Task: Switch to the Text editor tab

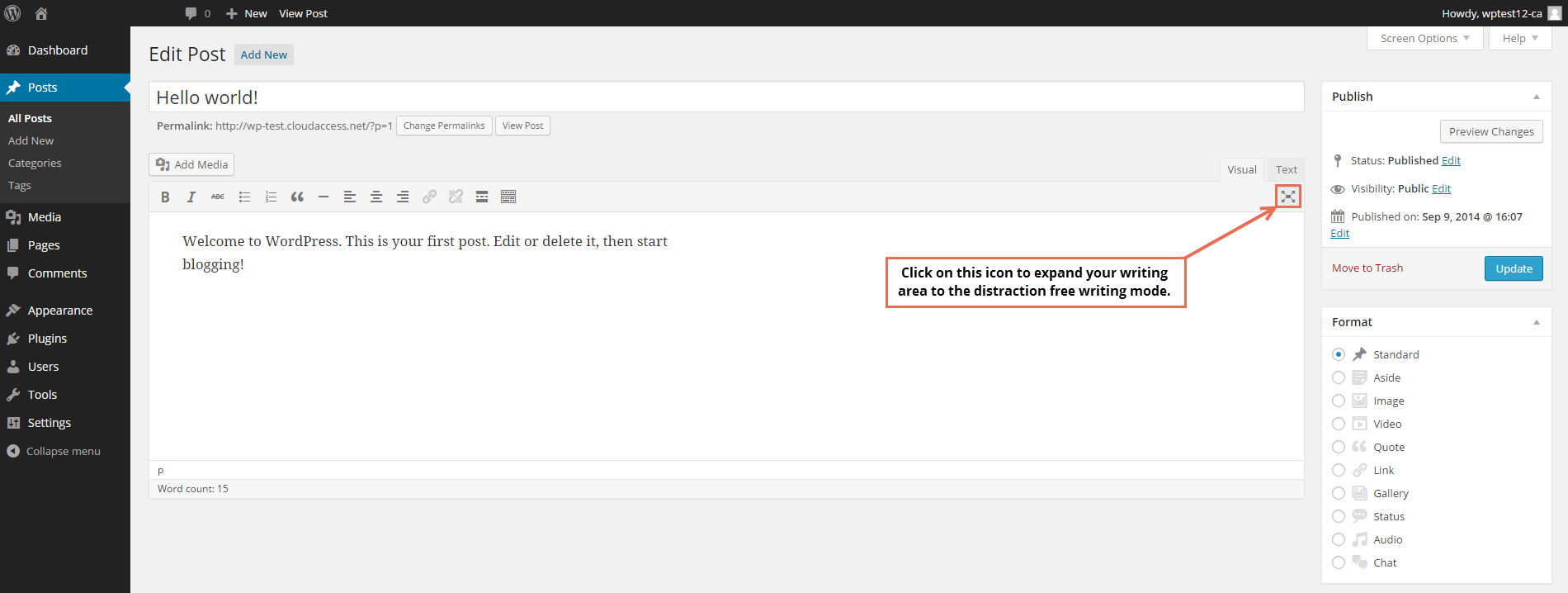Action: point(1286,169)
